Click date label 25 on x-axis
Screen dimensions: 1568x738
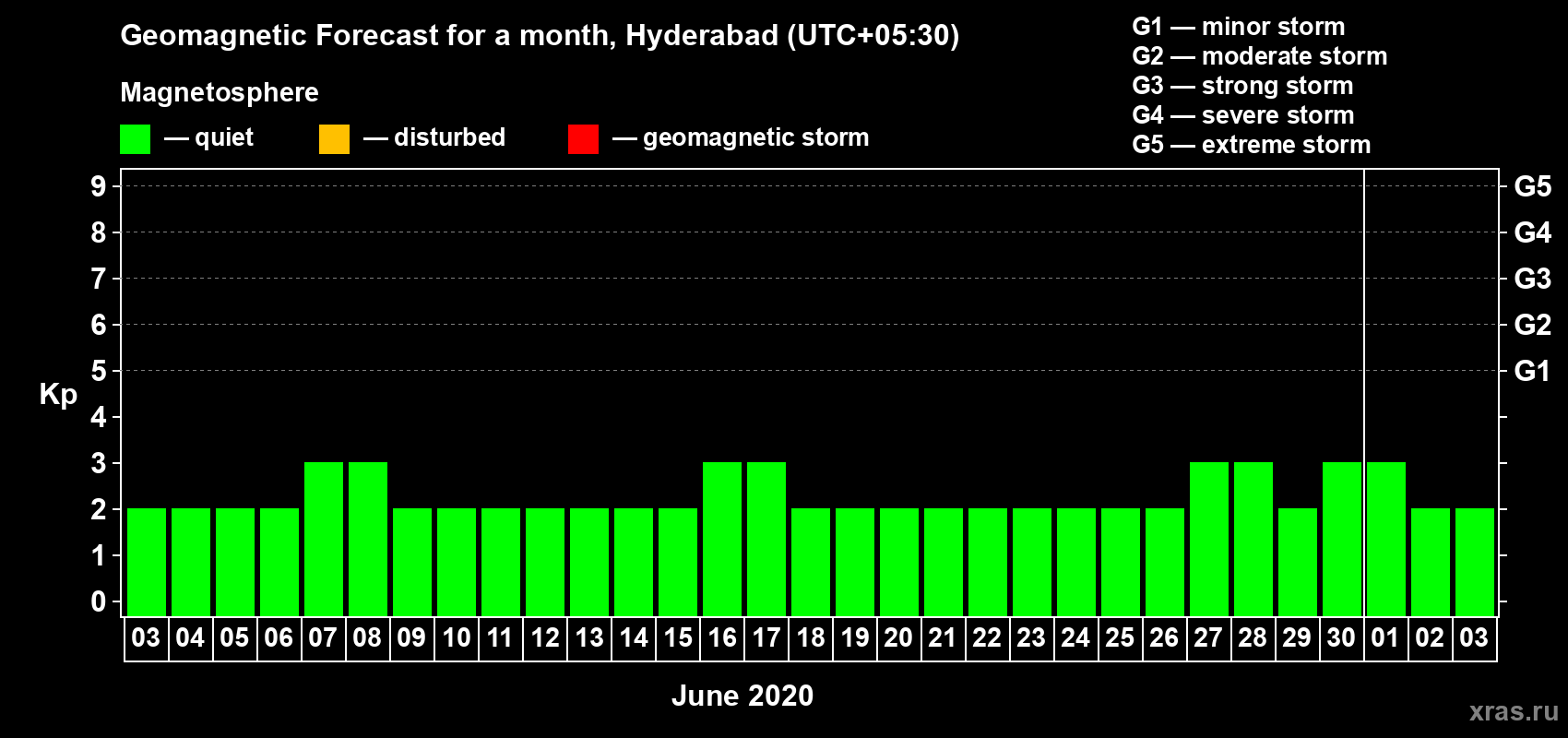(x=1120, y=638)
